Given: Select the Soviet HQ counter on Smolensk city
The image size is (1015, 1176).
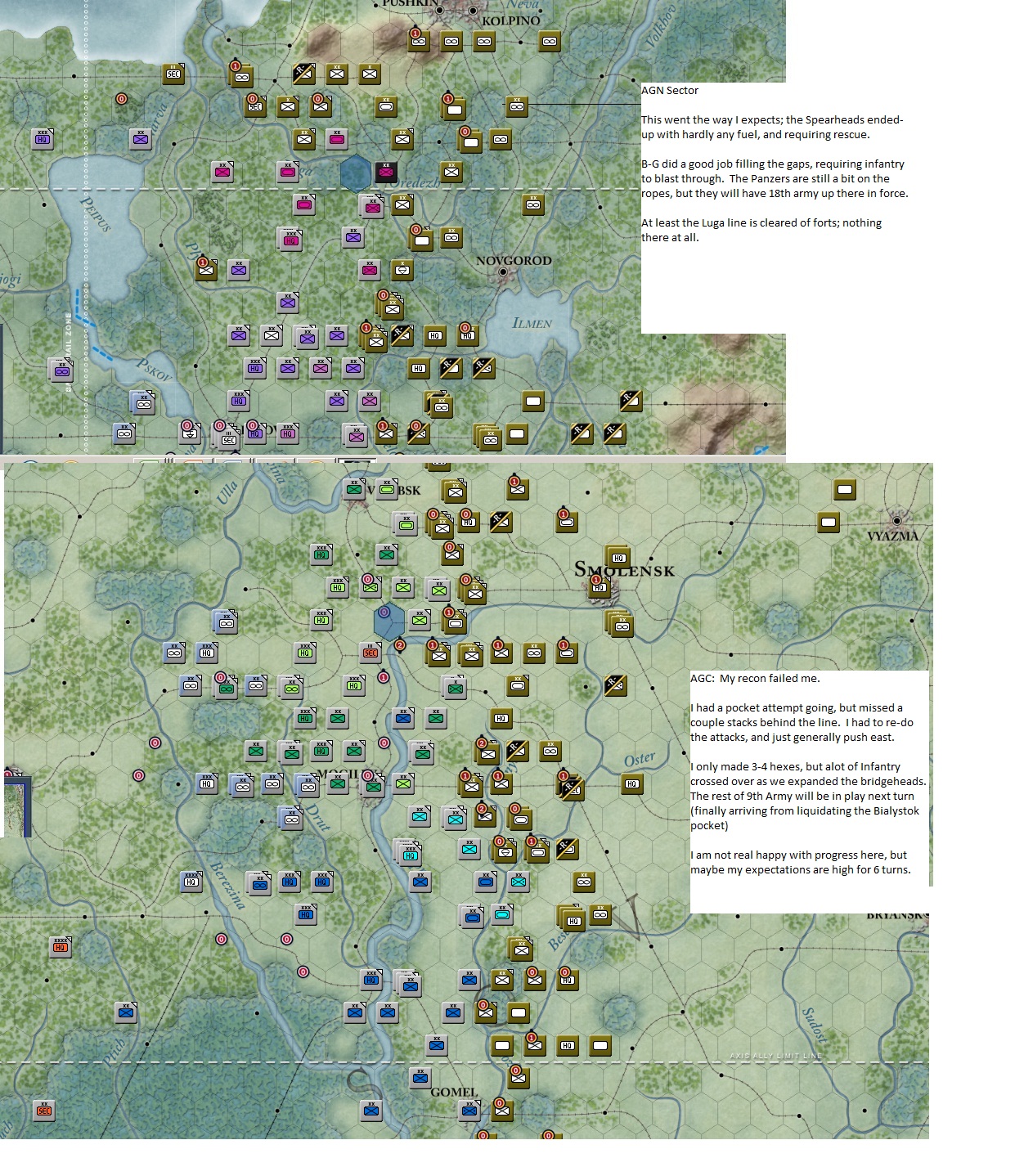Looking at the screenshot, I should pyautogui.click(x=599, y=586).
